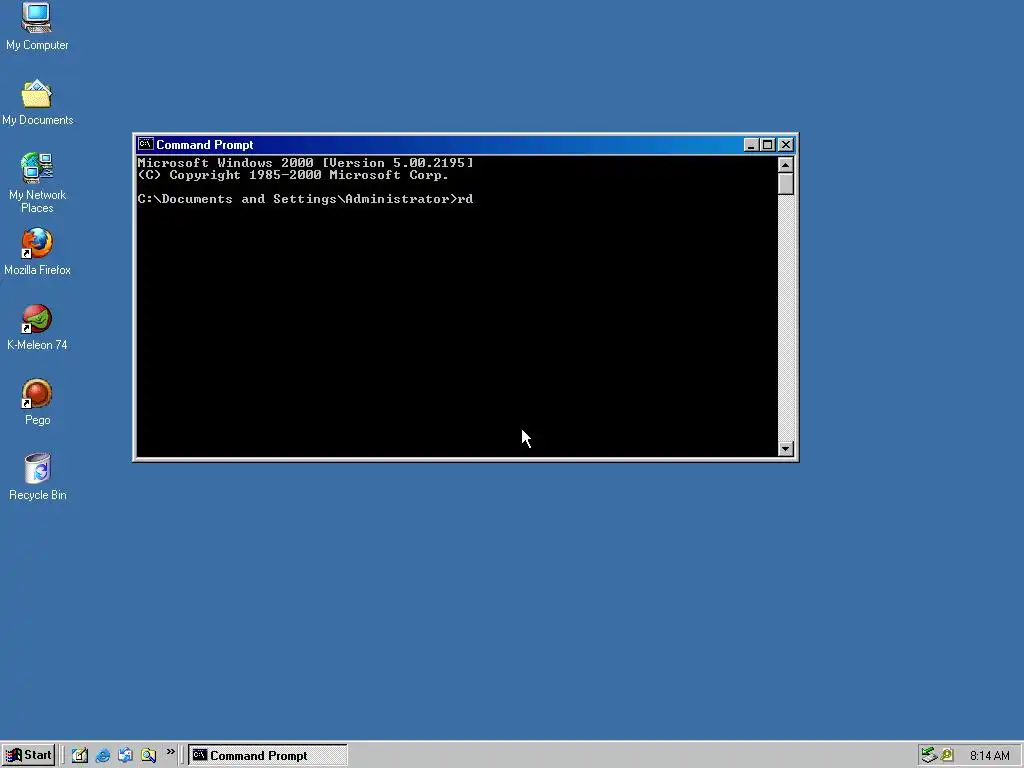Click the Command Prompt window title text
This screenshot has height=768, width=1024.
pos(204,145)
